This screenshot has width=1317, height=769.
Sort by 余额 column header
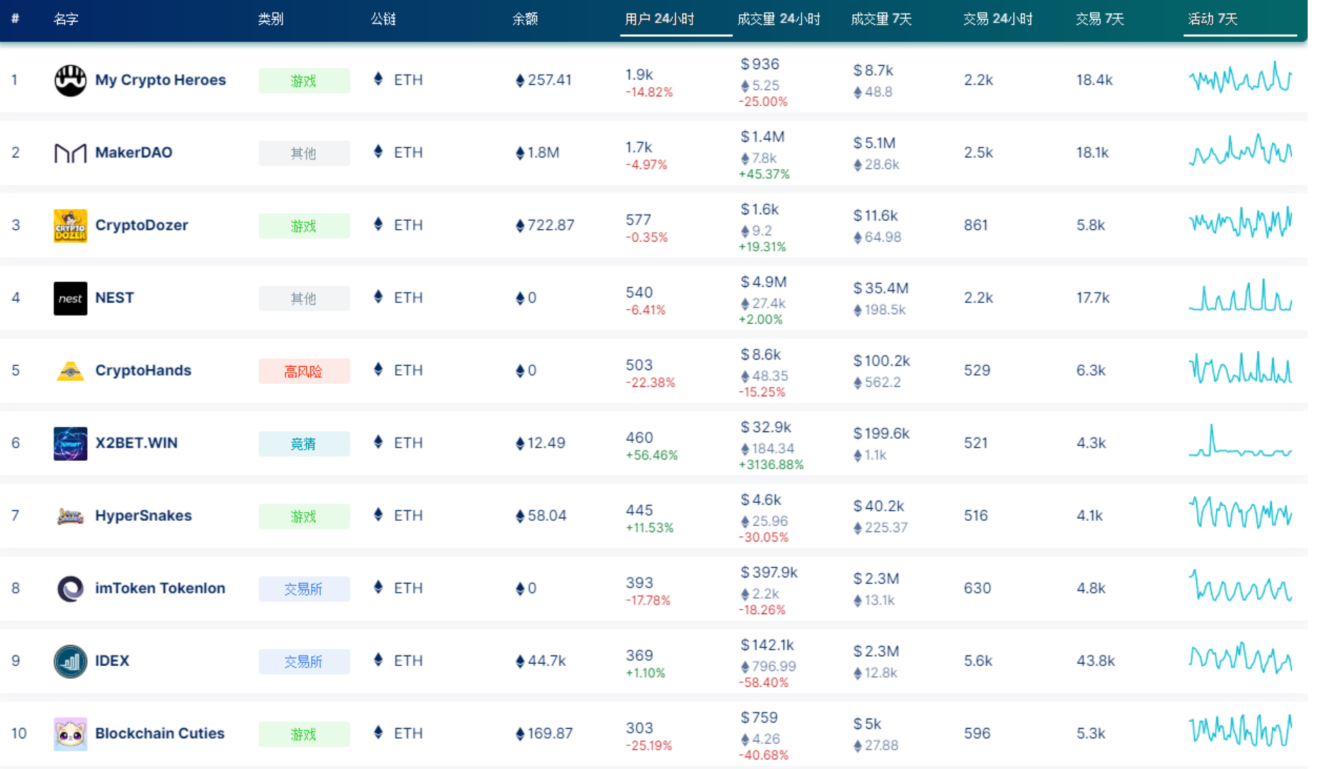click(x=525, y=19)
